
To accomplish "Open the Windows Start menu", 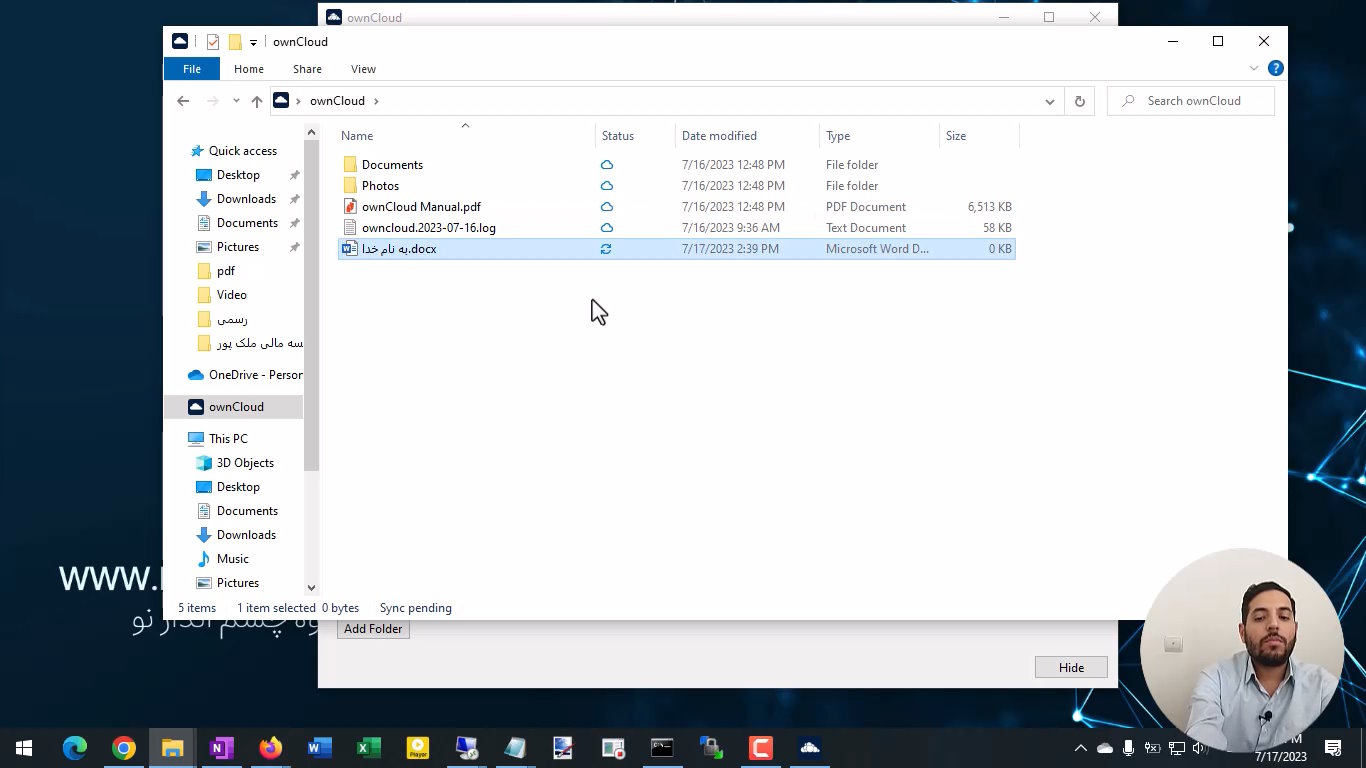I will click(x=24, y=748).
